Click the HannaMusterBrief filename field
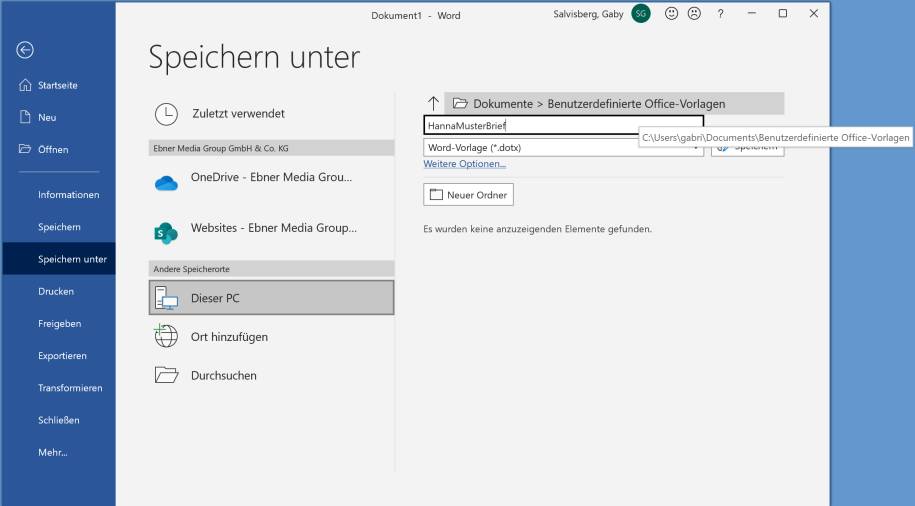Screen dimensions: 915x506 point(563,126)
